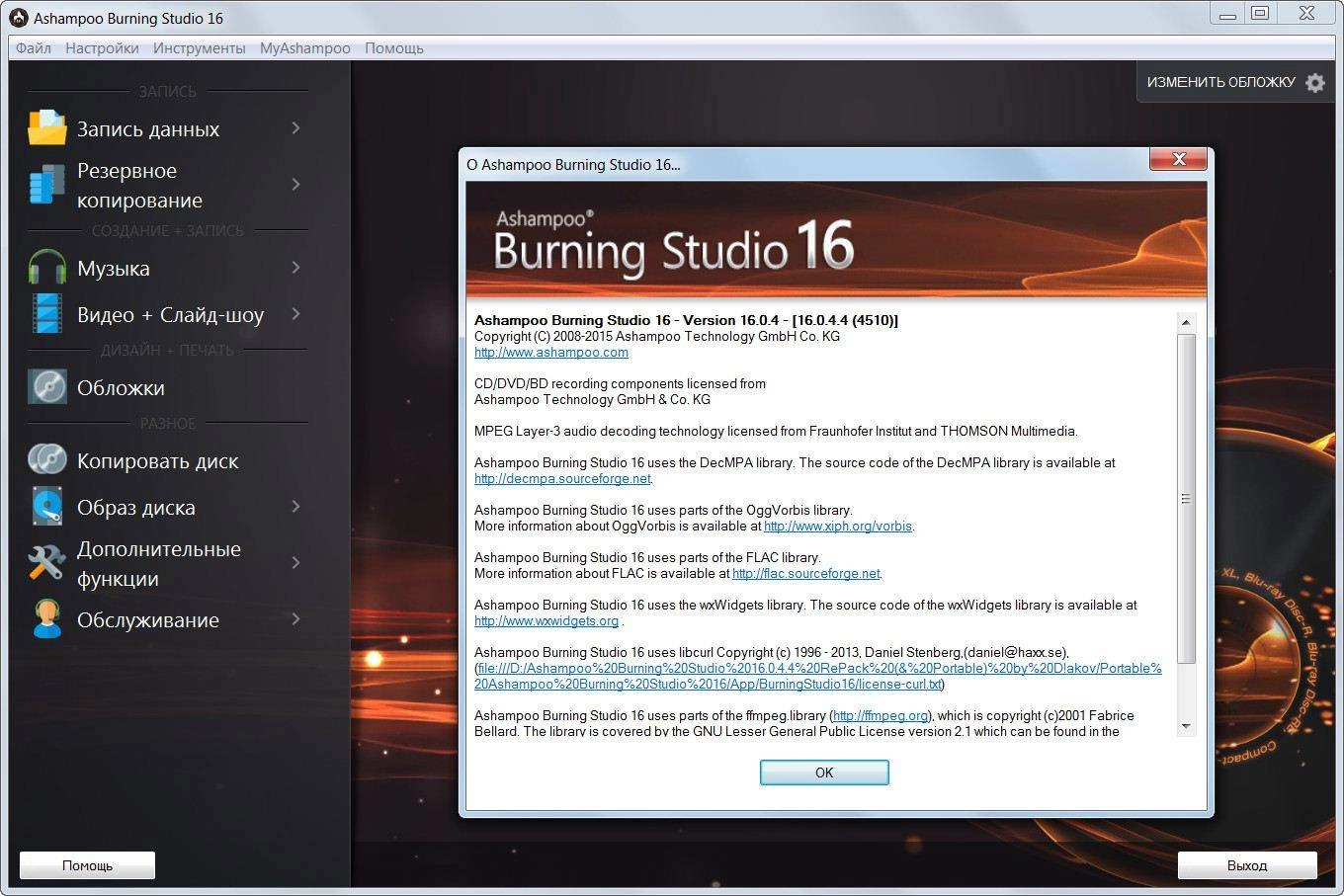Click the Копировать диск discs icon
The height and width of the screenshot is (896, 1344).
46,460
